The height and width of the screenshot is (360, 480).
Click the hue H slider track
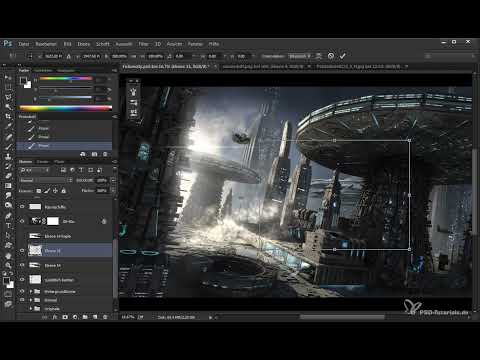point(66,79)
